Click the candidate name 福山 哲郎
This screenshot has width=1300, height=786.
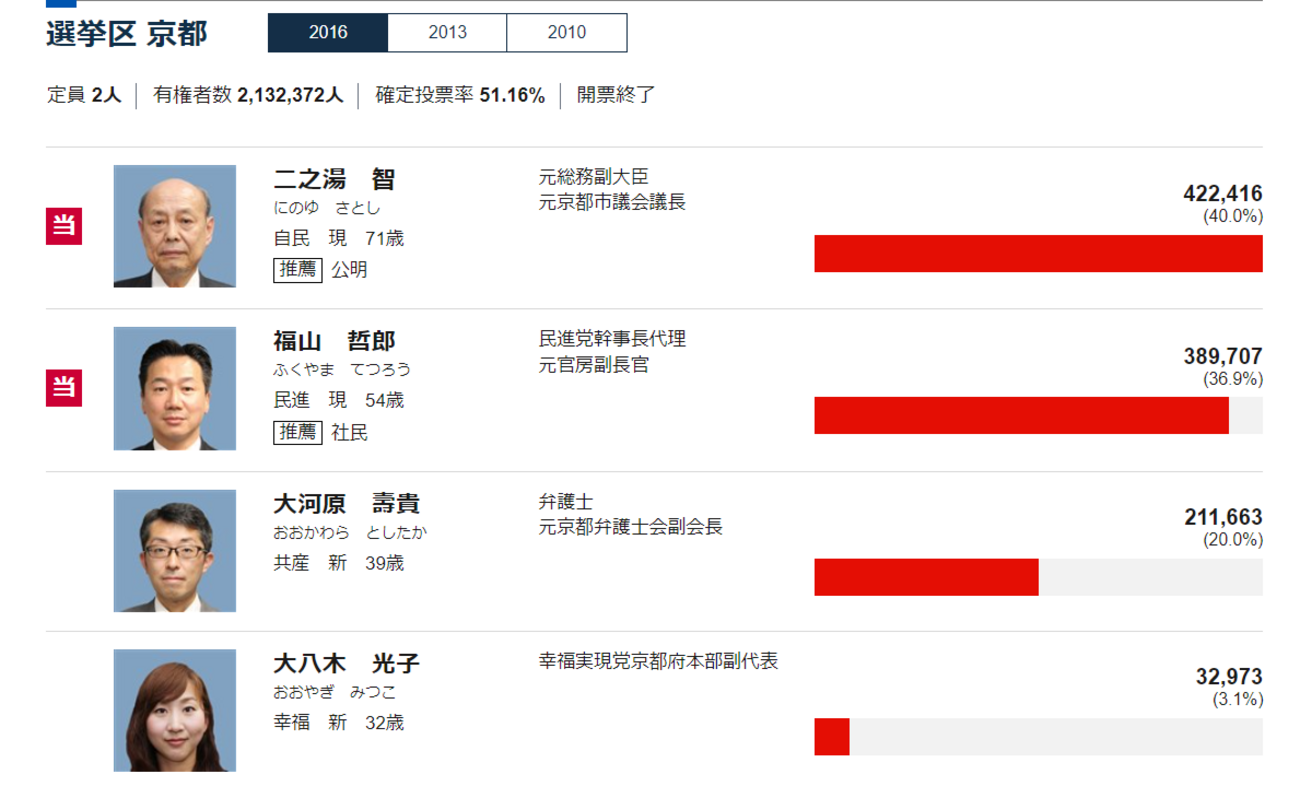(x=334, y=342)
